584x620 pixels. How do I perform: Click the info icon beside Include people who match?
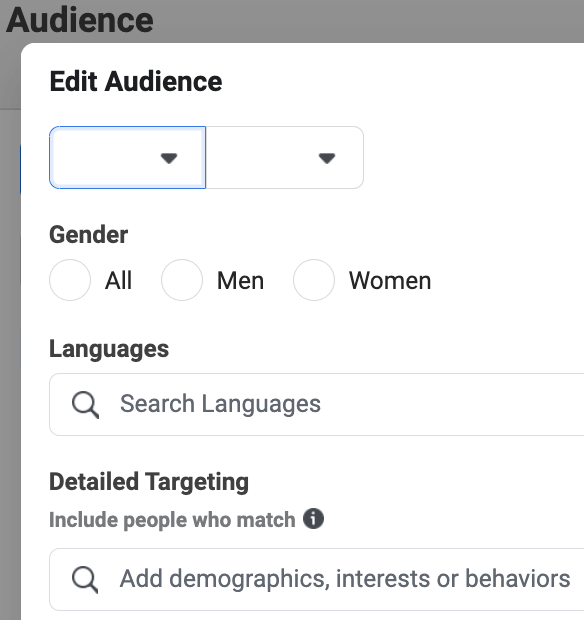click(313, 518)
